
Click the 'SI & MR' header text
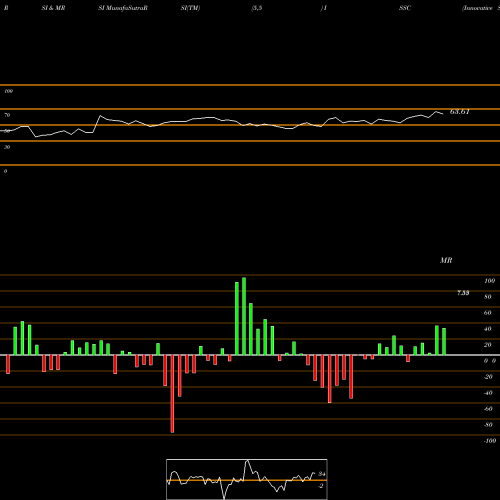tap(53, 8)
